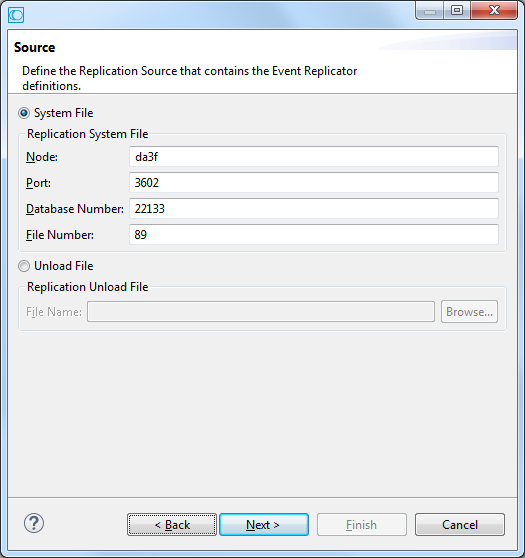Click the Node: label

[42, 157]
